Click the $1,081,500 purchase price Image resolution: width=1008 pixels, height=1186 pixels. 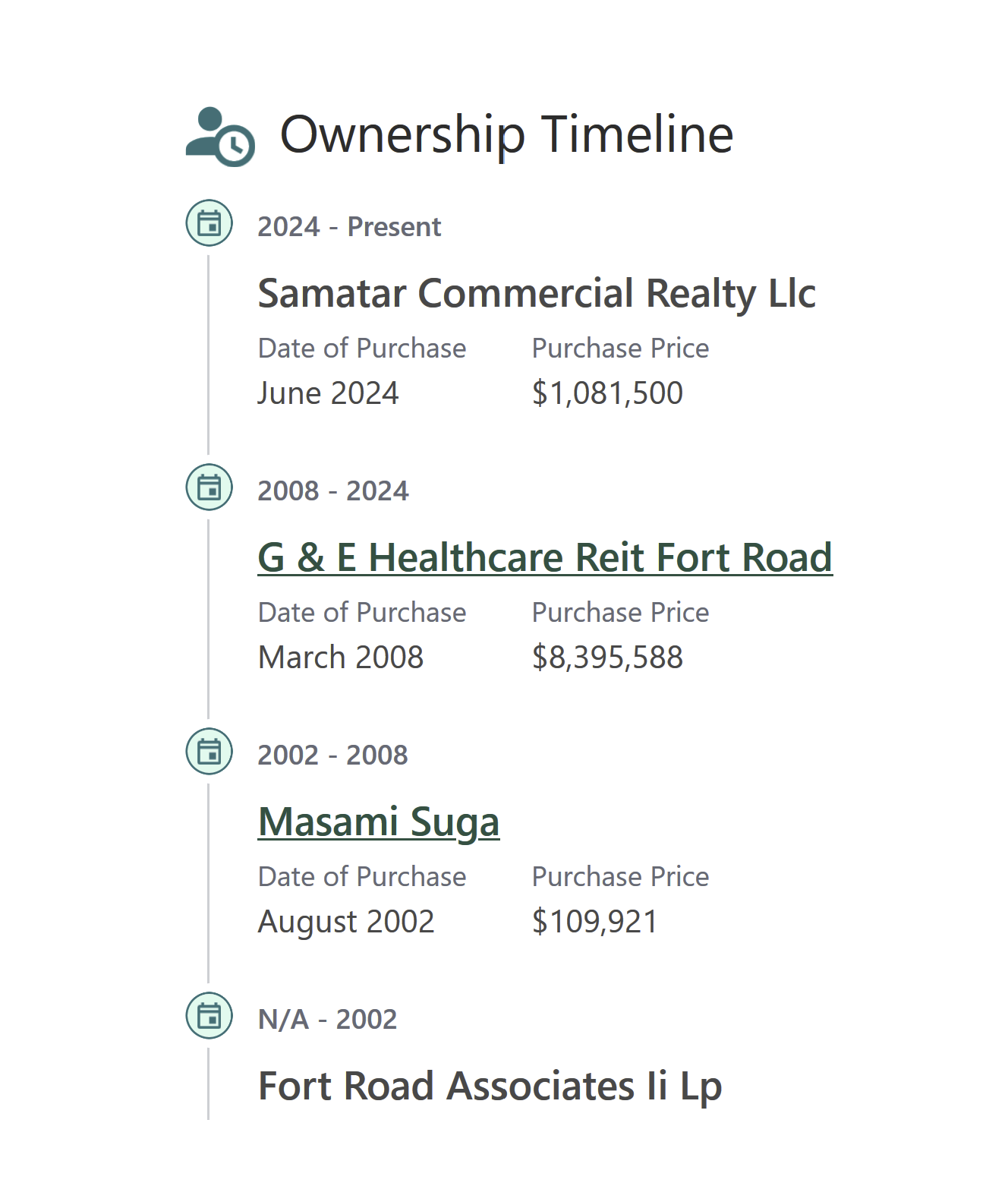point(607,393)
